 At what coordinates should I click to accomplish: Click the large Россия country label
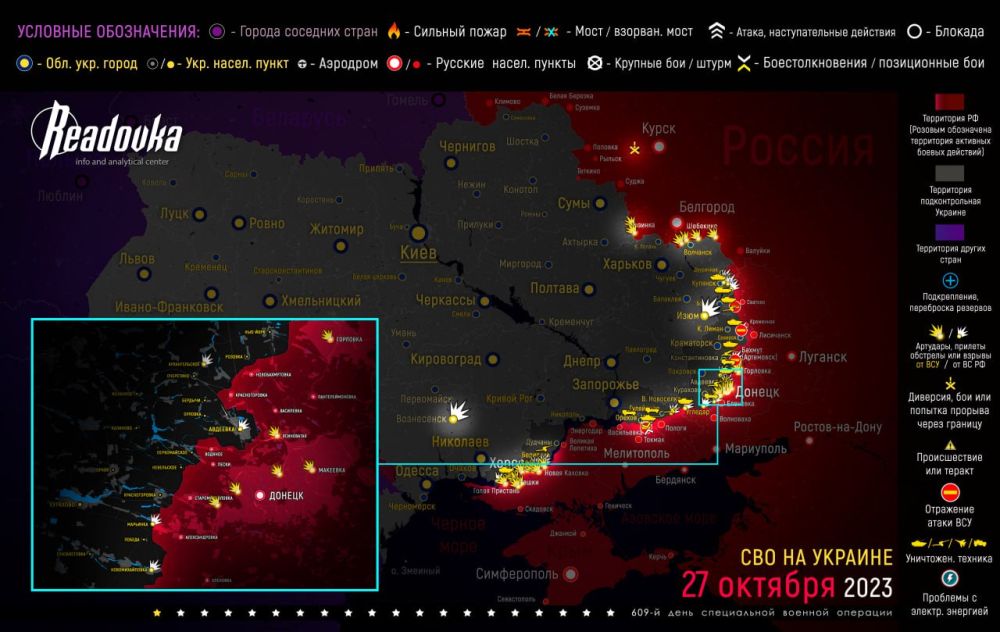tap(798, 146)
